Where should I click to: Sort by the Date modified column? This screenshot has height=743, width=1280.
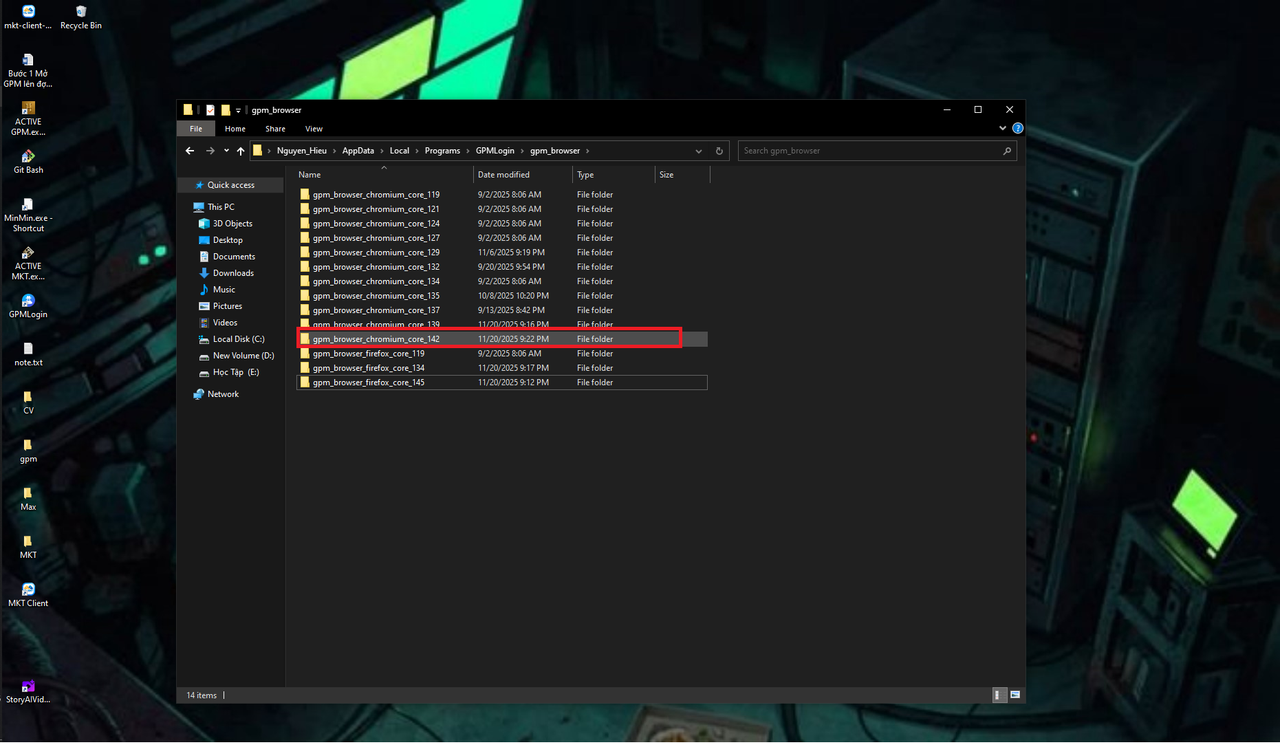click(522, 174)
